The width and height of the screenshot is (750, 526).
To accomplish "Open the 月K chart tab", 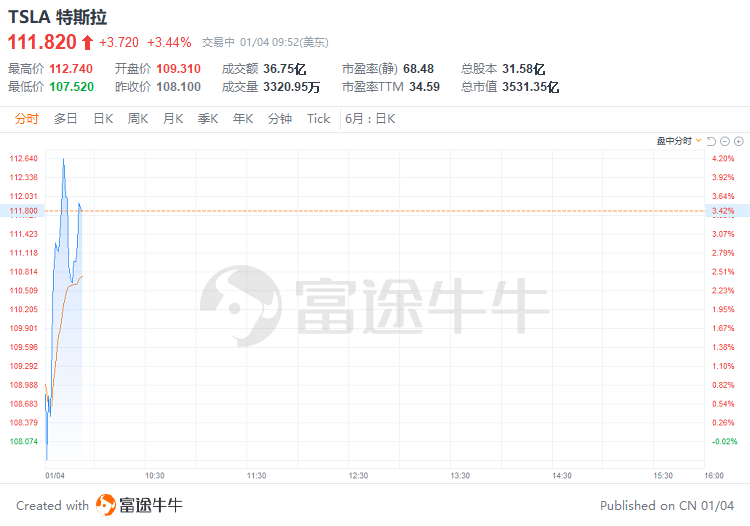I will (173, 119).
